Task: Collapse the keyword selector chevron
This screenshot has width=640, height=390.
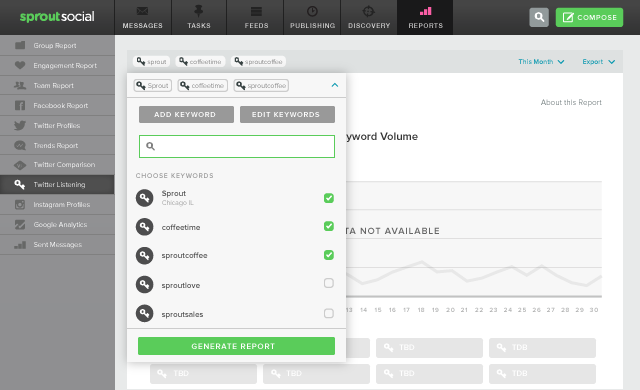Action: pos(335,85)
